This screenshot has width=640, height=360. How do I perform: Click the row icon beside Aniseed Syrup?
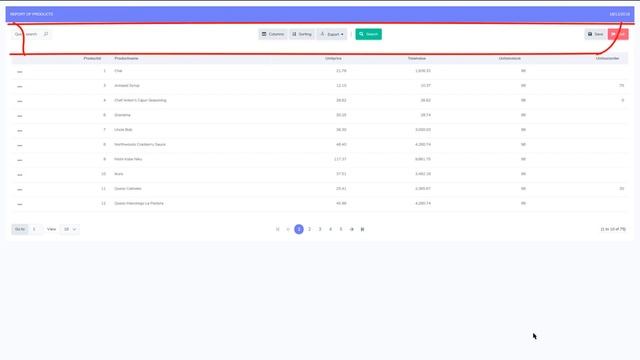point(20,86)
